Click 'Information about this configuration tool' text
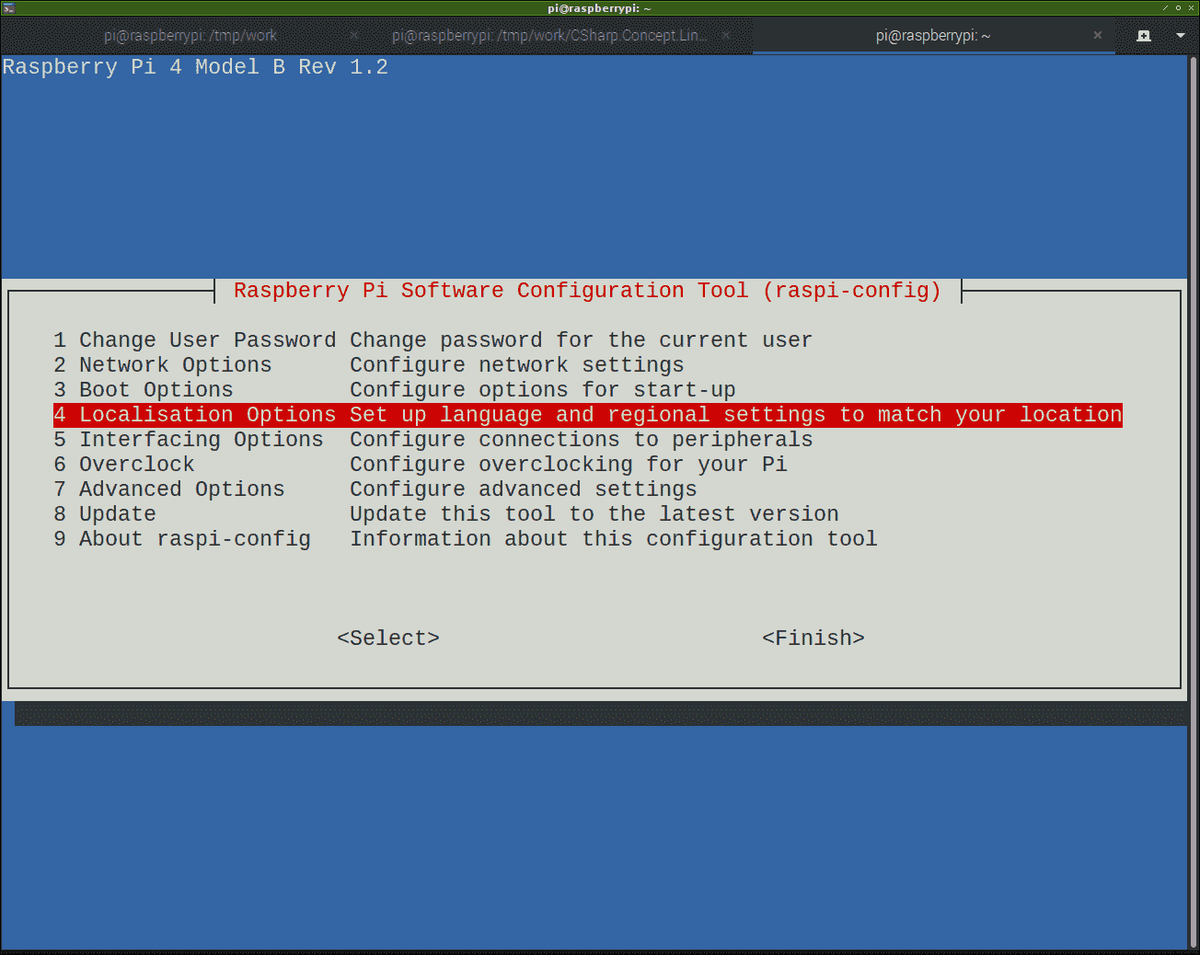Screen dimensions: 1200x955 click(x=614, y=539)
